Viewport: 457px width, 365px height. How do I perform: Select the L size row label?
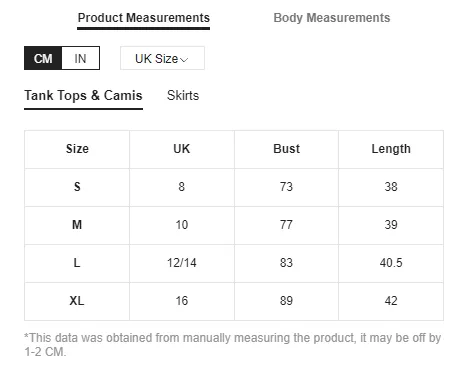tap(77, 263)
